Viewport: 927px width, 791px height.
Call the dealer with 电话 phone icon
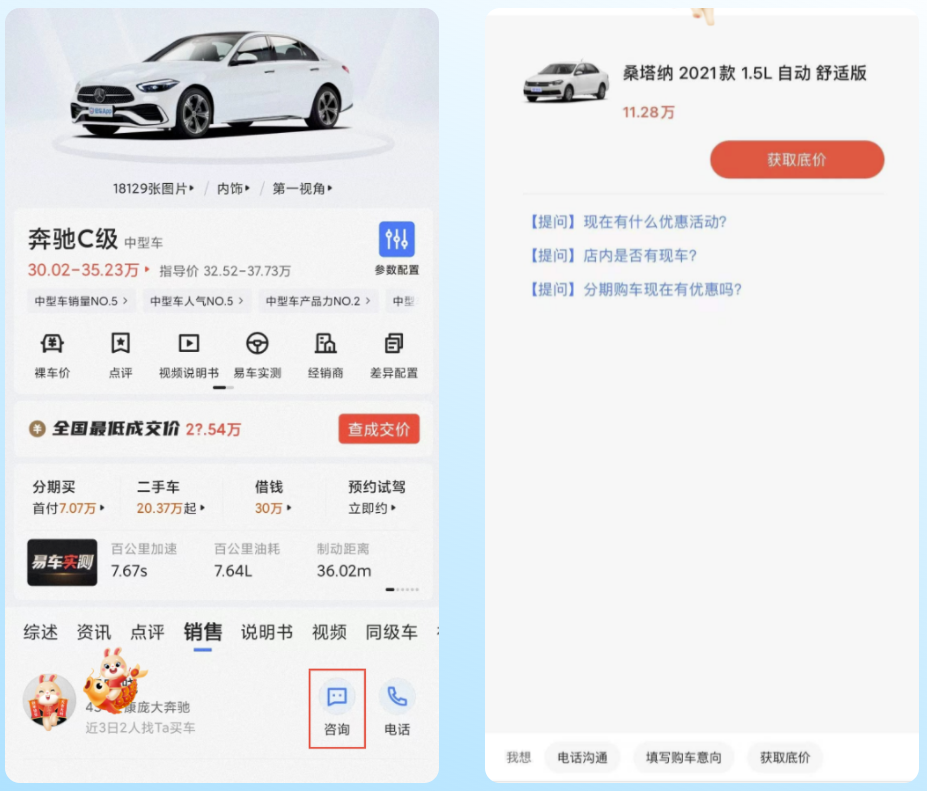coord(397,697)
